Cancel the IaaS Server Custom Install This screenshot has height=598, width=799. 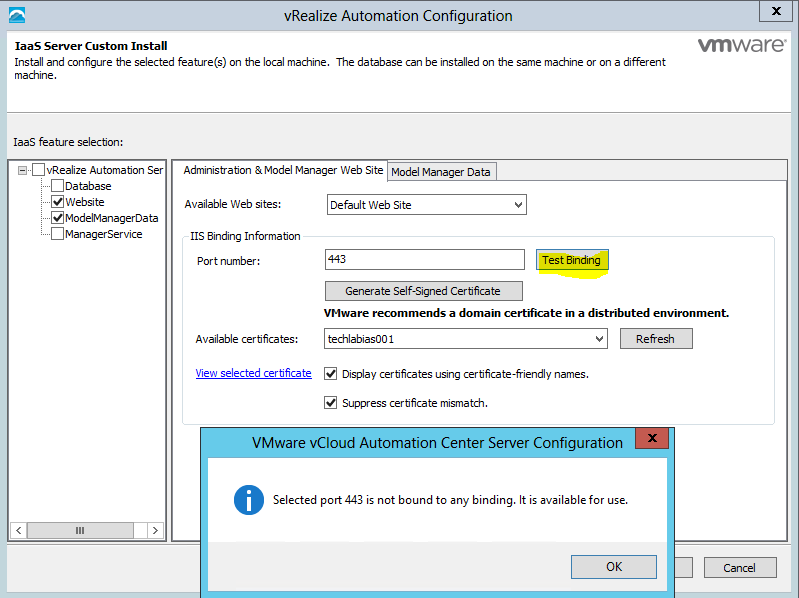(x=740, y=567)
